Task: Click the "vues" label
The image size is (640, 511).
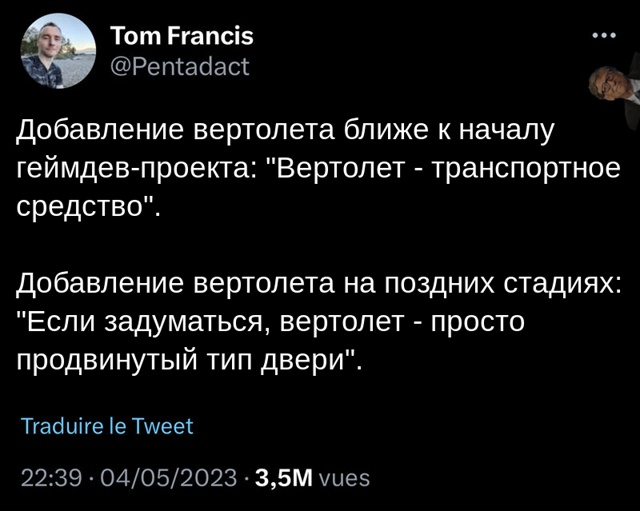Action: [345, 478]
